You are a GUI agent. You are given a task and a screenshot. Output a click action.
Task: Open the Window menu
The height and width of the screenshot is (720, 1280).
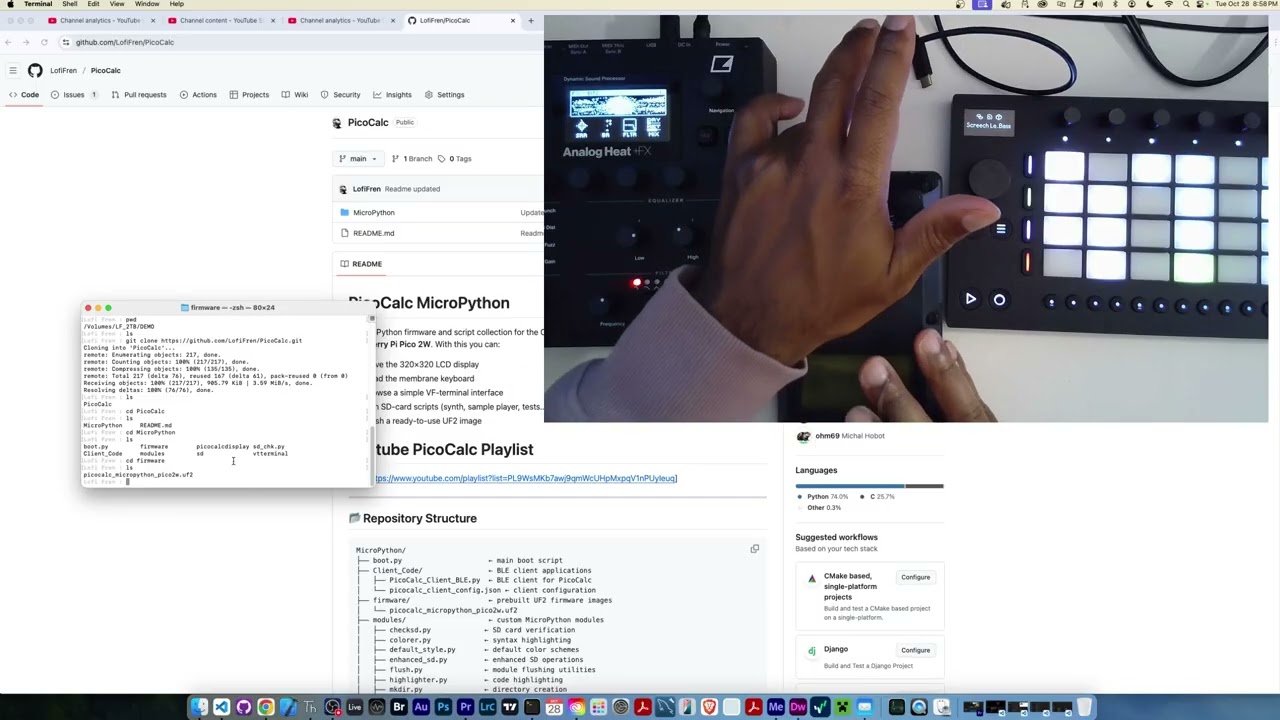(147, 4)
